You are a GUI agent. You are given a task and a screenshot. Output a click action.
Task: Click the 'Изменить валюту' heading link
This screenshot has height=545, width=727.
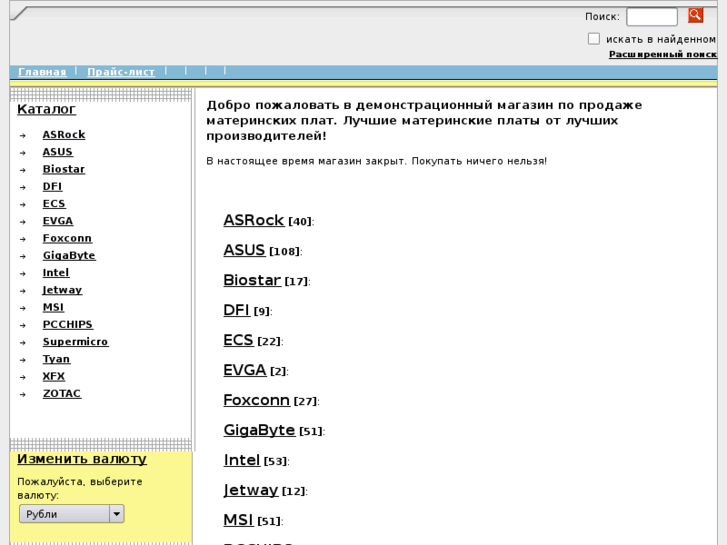82,459
